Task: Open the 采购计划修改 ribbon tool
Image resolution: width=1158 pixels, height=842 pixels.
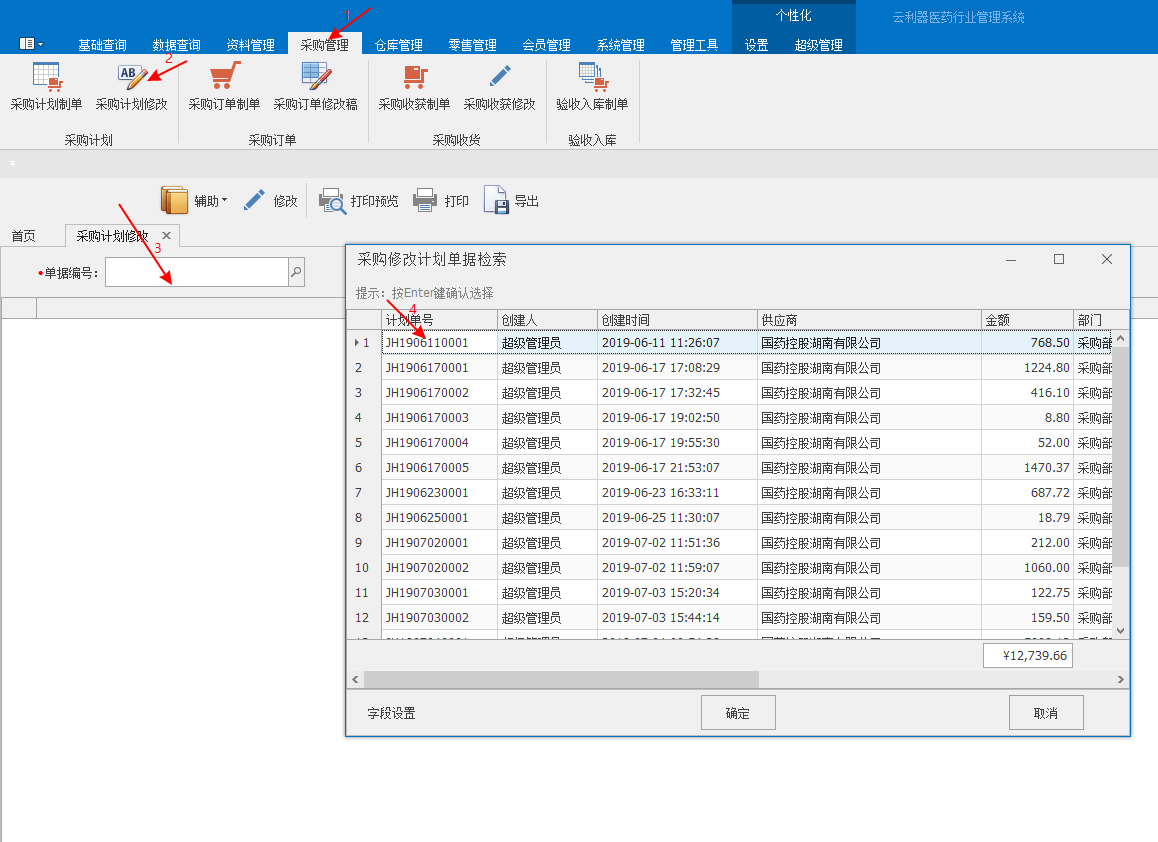Action: point(131,78)
